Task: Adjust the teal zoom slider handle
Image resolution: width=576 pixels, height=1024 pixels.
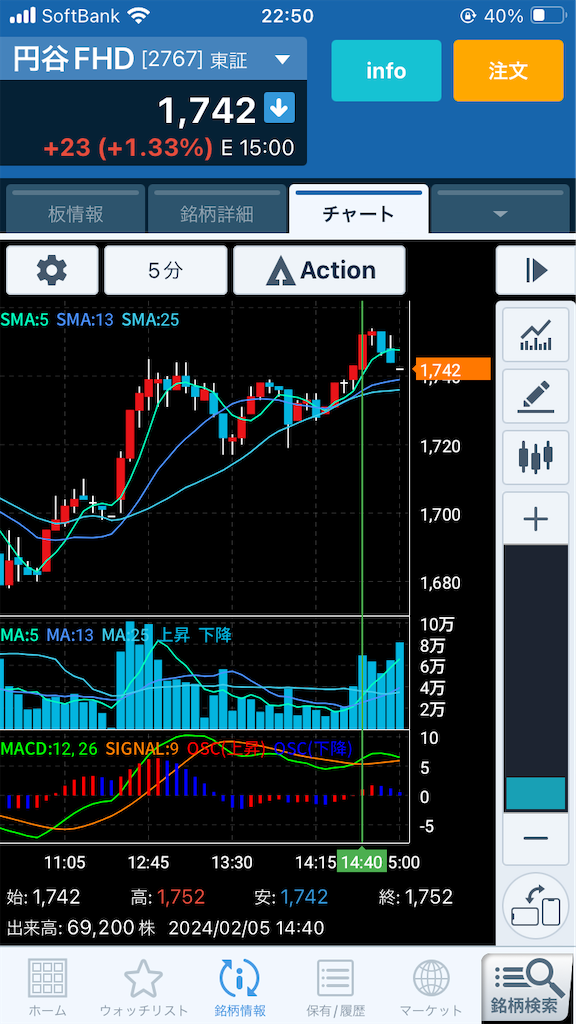Action: pyautogui.click(x=536, y=793)
